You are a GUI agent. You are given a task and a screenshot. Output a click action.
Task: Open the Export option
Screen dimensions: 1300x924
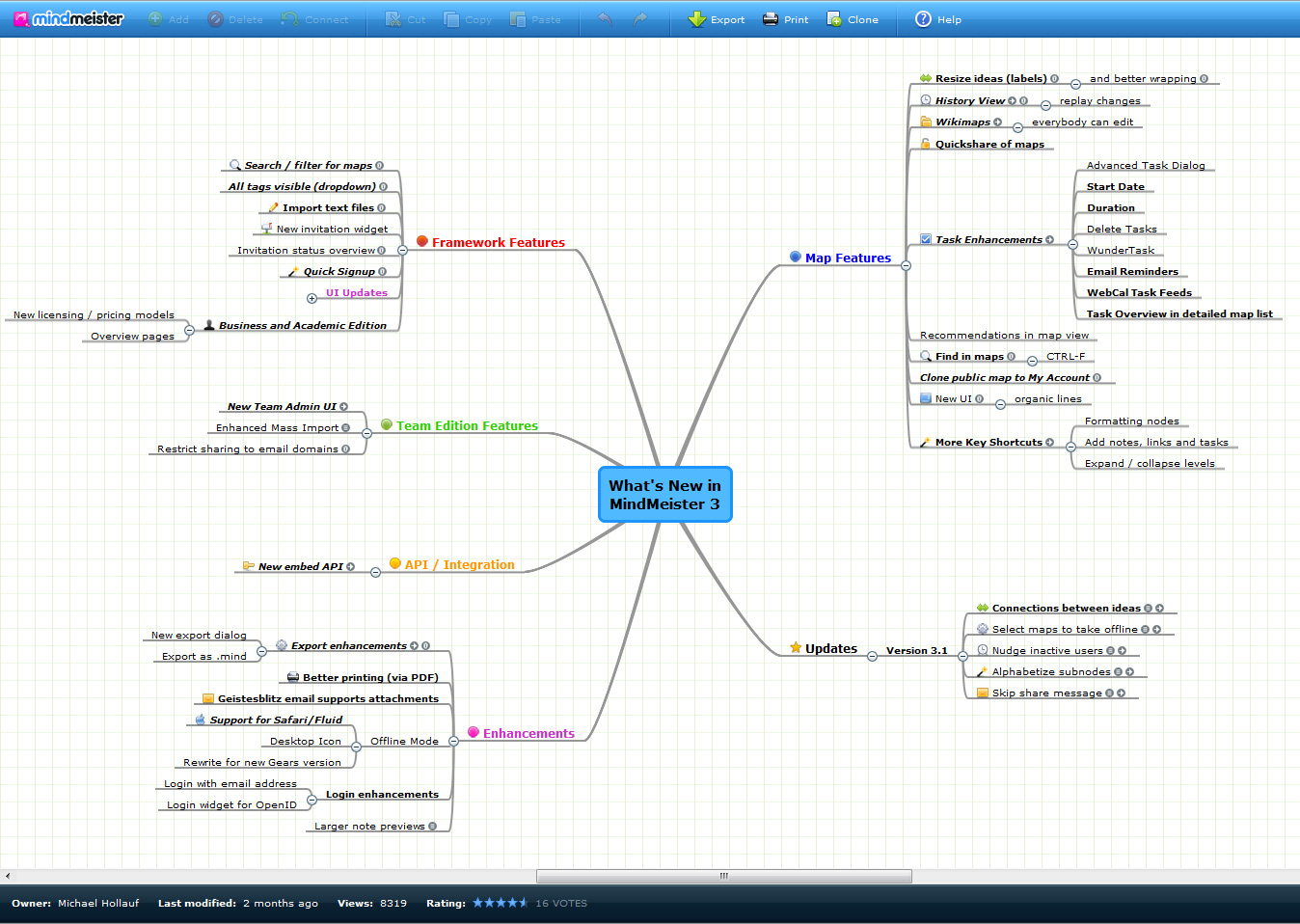(717, 19)
